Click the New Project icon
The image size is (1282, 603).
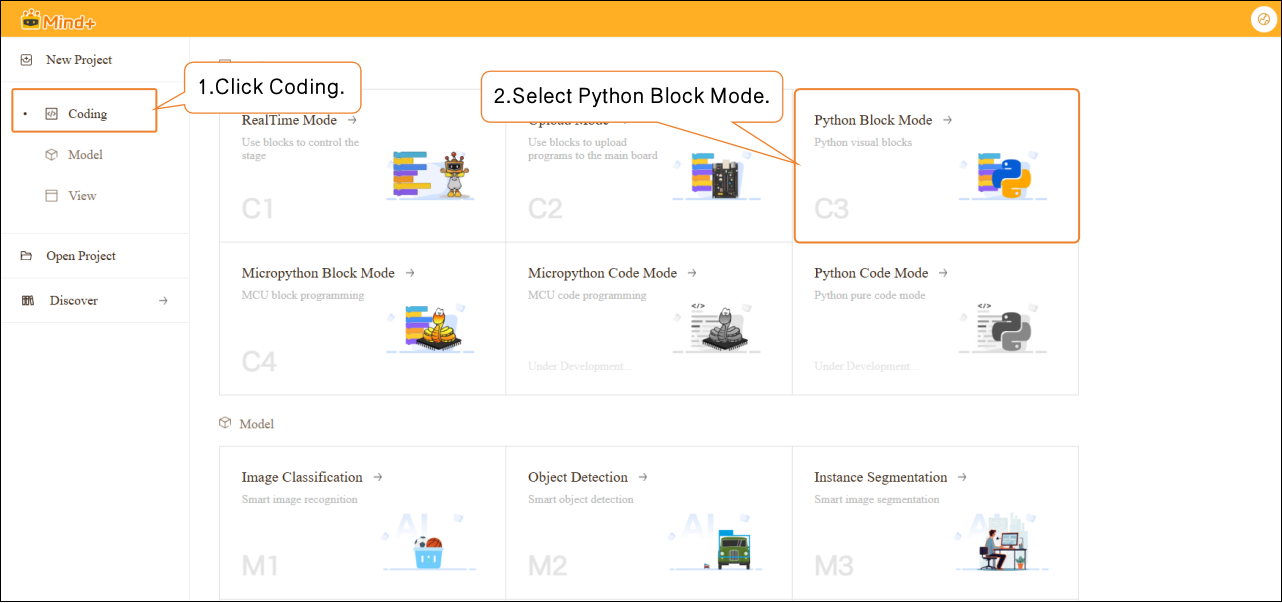click(x=27, y=60)
